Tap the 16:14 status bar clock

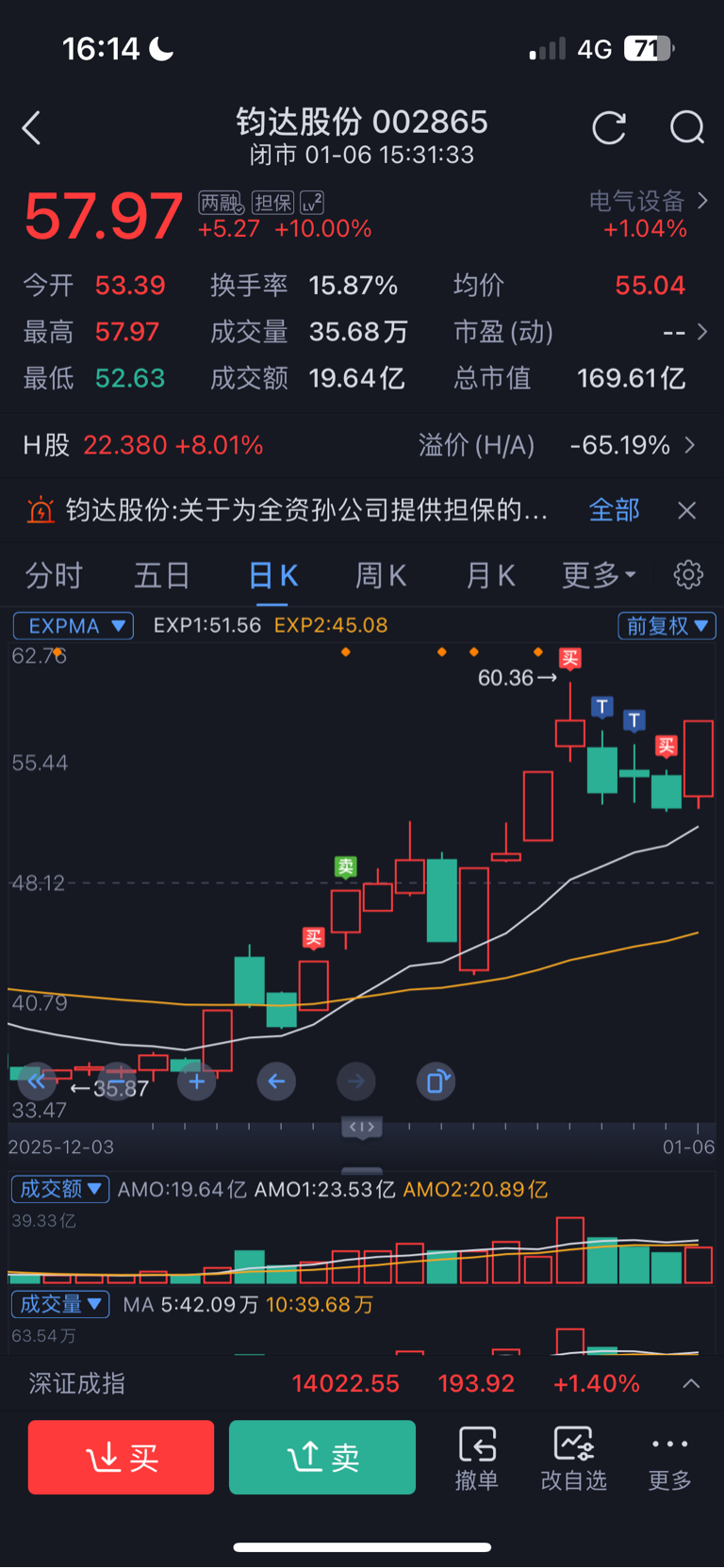click(101, 48)
